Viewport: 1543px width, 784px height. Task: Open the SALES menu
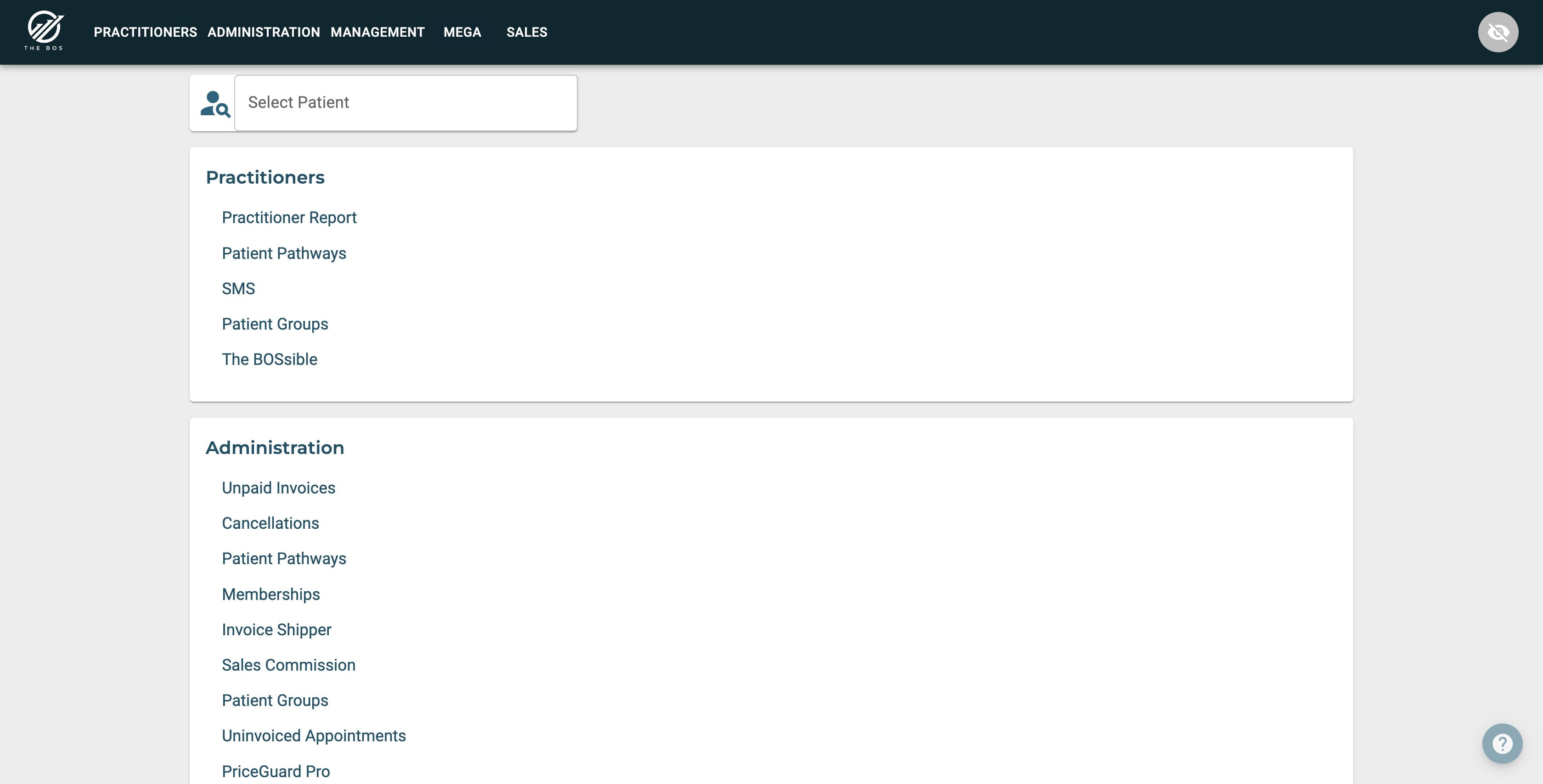coord(527,32)
